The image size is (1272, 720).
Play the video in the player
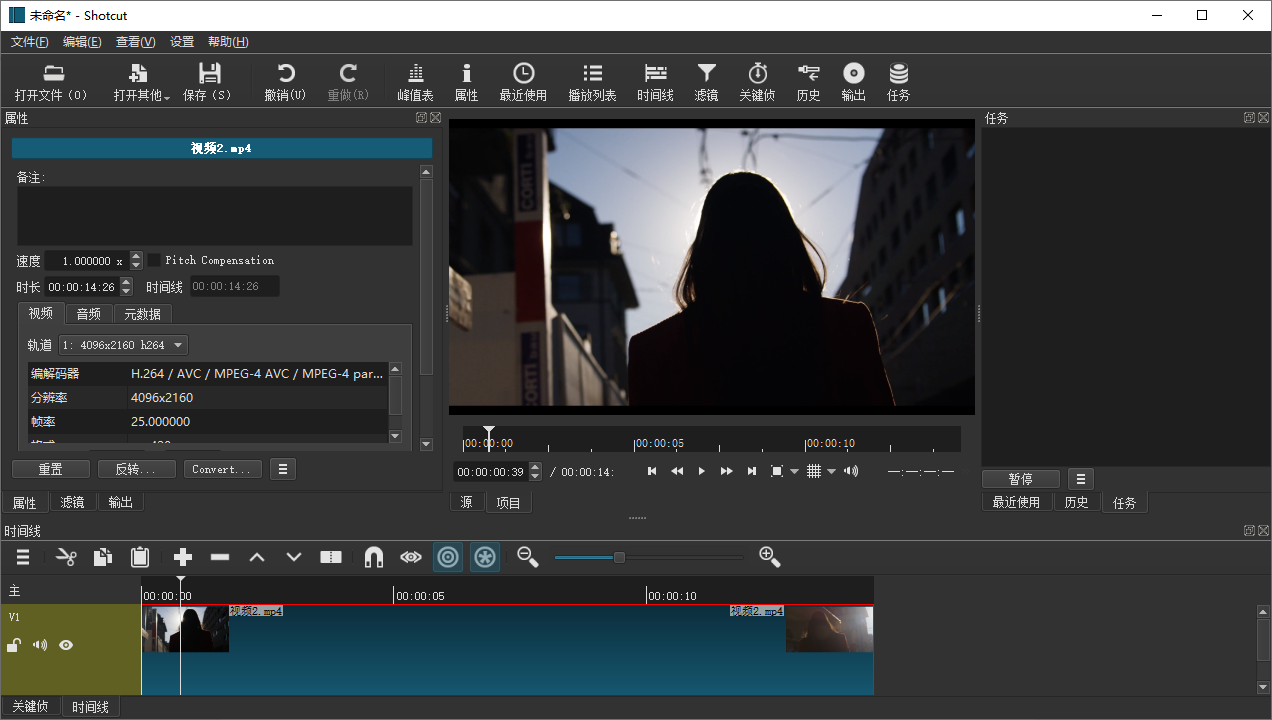(x=701, y=471)
